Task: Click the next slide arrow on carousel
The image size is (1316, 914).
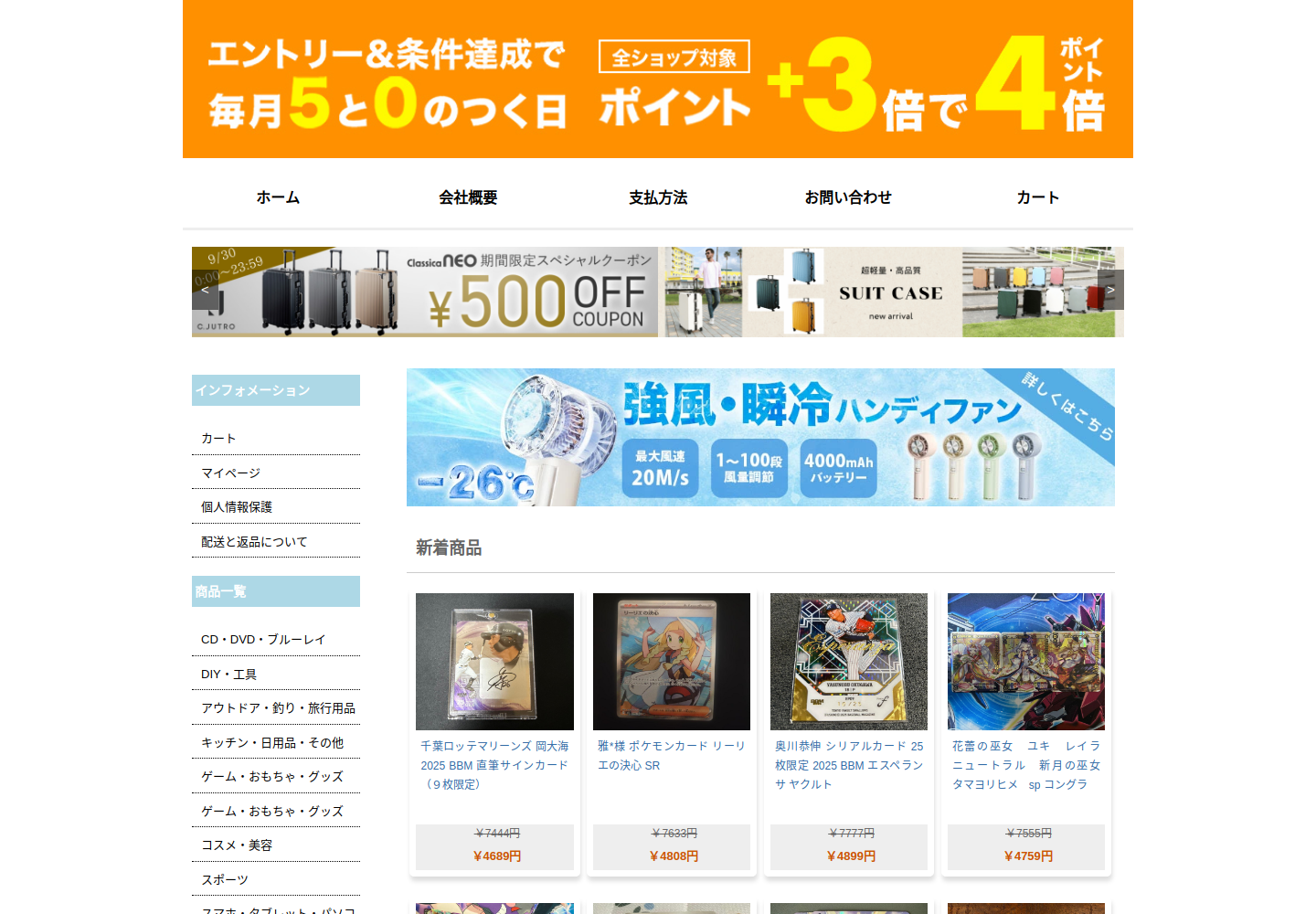Action: pyautogui.click(x=1110, y=290)
